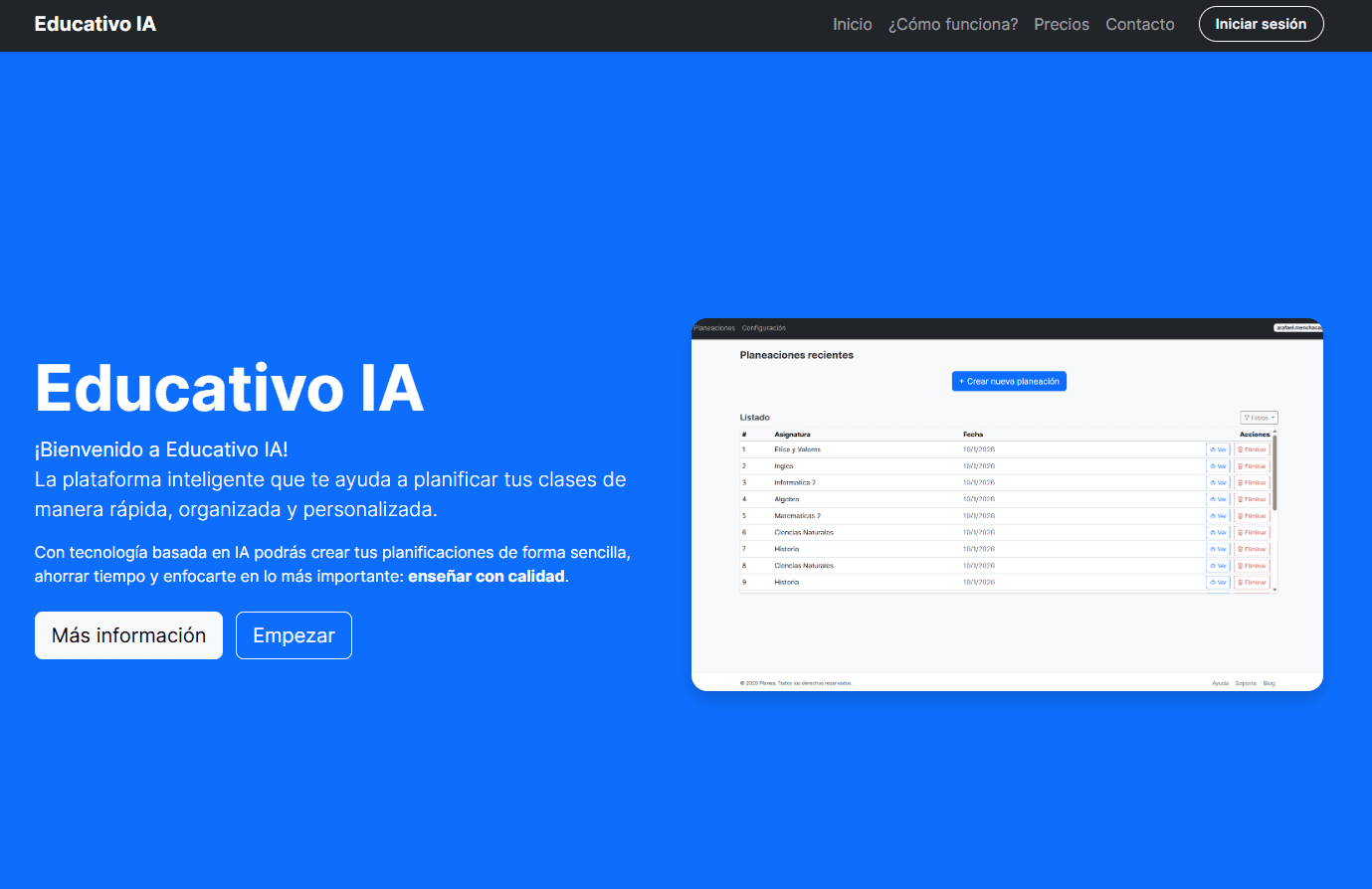1372x889 pixels.
Task: Click the eye icon for Ciencias Naturales row 6
Action: click(x=1212, y=532)
